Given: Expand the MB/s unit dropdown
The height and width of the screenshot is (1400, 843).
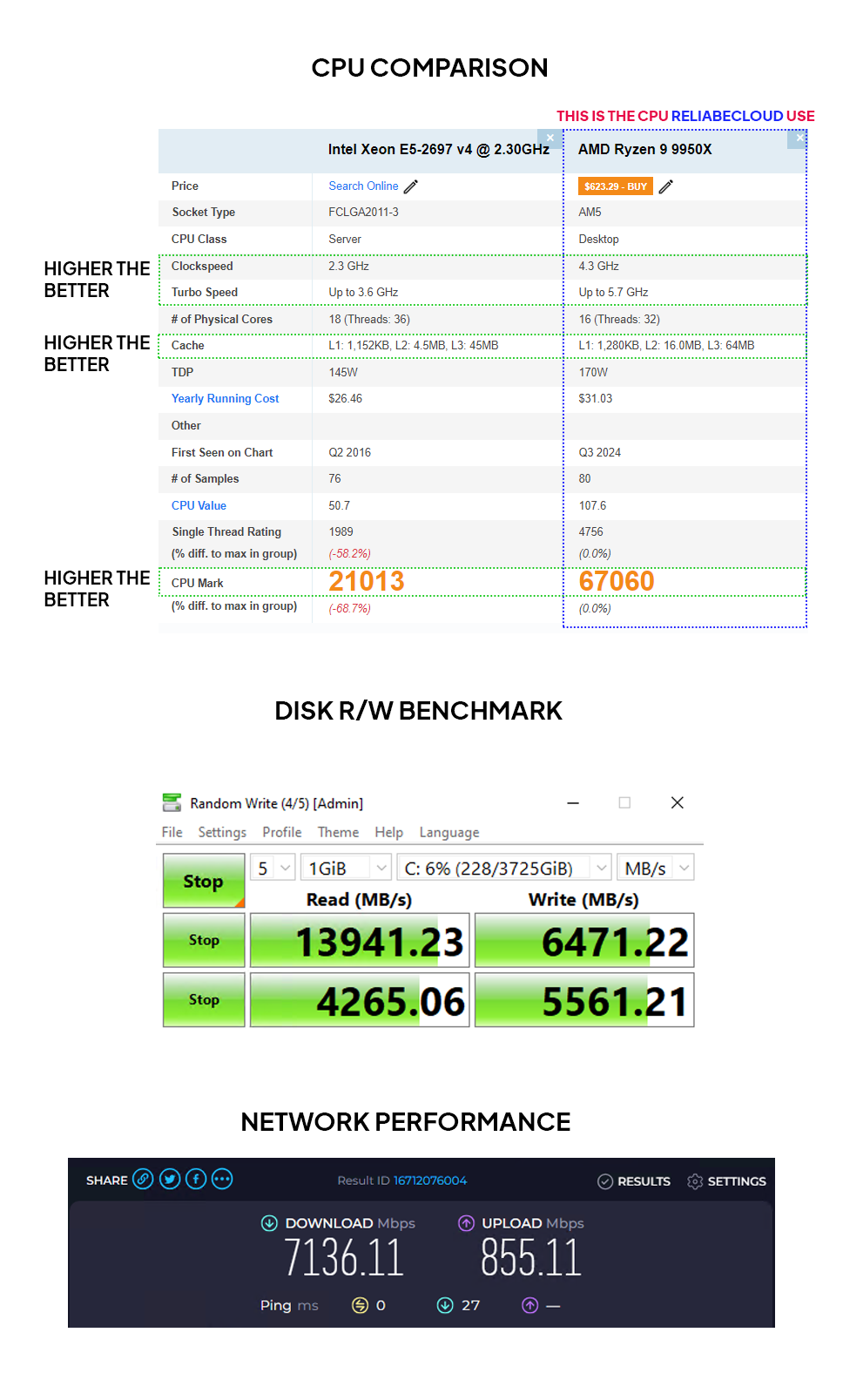Looking at the screenshot, I should pyautogui.click(x=656, y=868).
